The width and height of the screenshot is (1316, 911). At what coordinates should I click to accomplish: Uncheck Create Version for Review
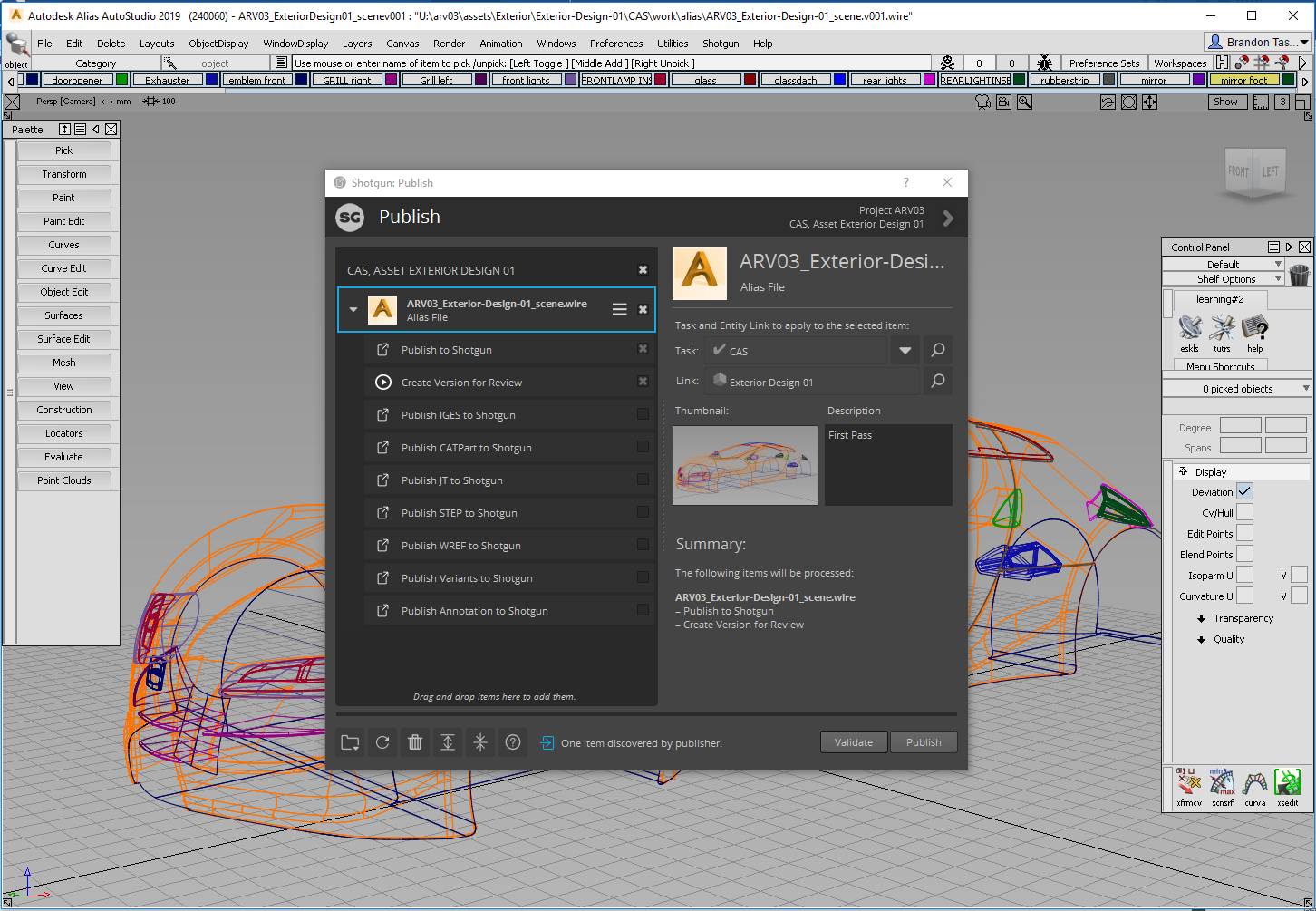(643, 382)
